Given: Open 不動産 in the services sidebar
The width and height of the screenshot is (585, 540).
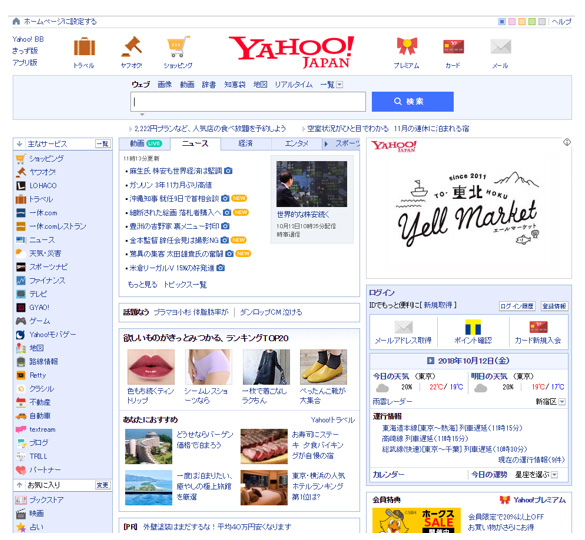Looking at the screenshot, I should [x=40, y=402].
